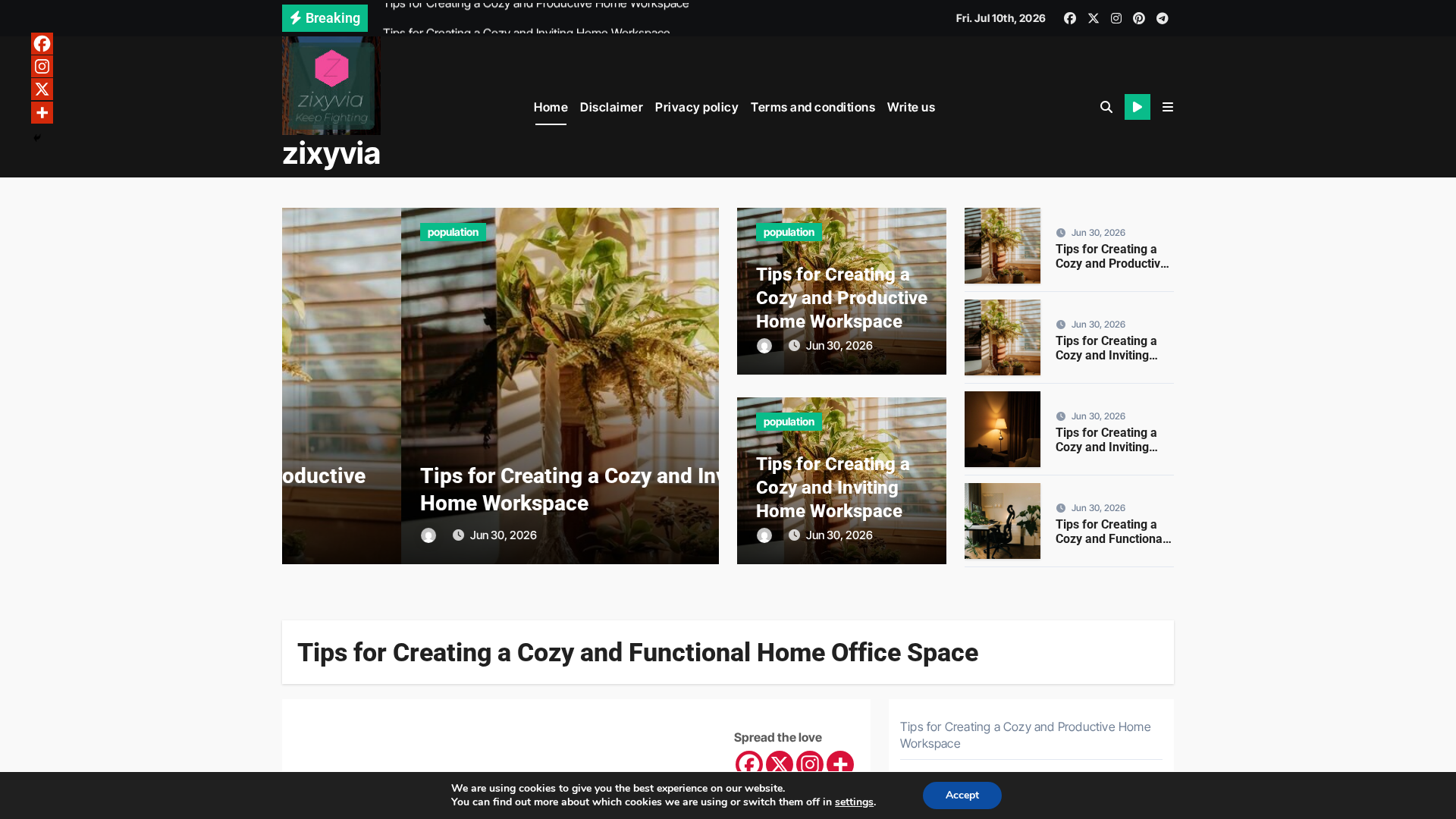Open the cookie settings link
Image resolution: width=1456 pixels, height=819 pixels.
point(854,802)
